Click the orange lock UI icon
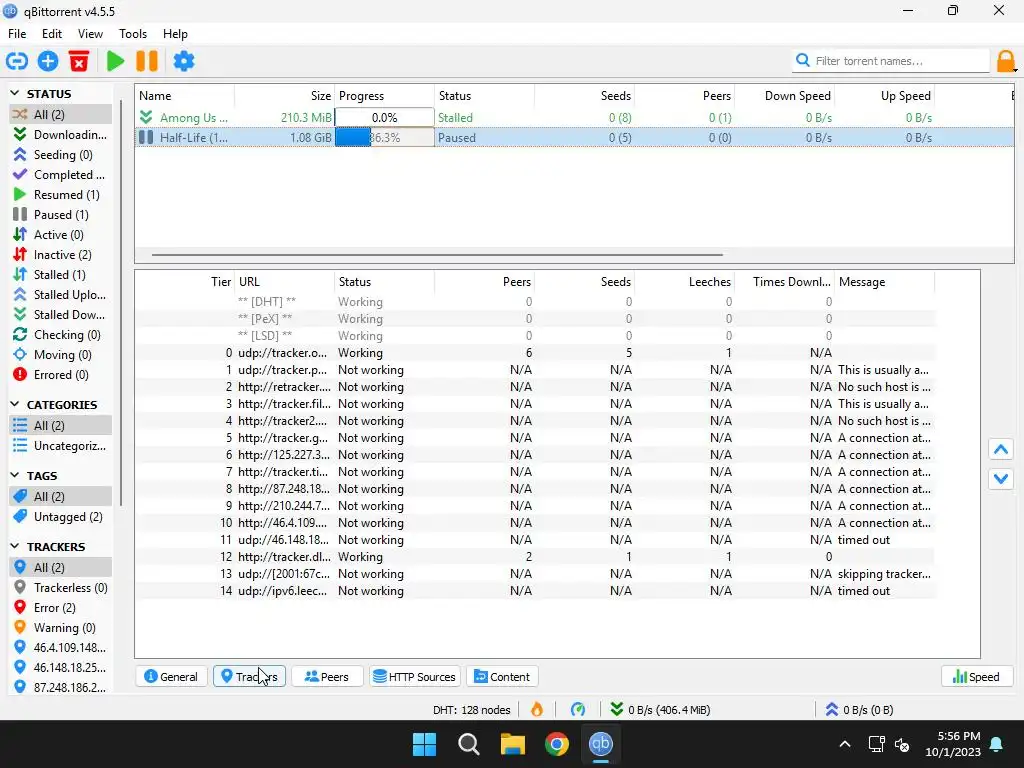This screenshot has width=1024, height=768. click(x=1006, y=61)
